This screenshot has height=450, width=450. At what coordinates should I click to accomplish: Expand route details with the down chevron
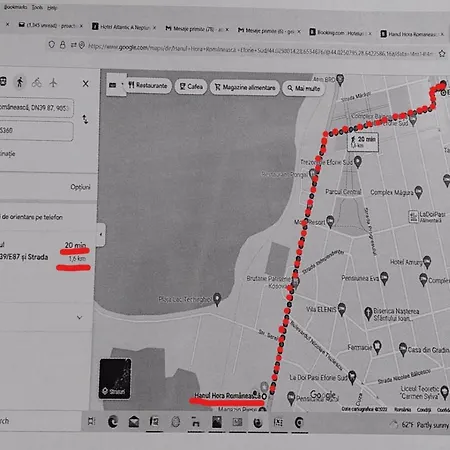[79, 317]
